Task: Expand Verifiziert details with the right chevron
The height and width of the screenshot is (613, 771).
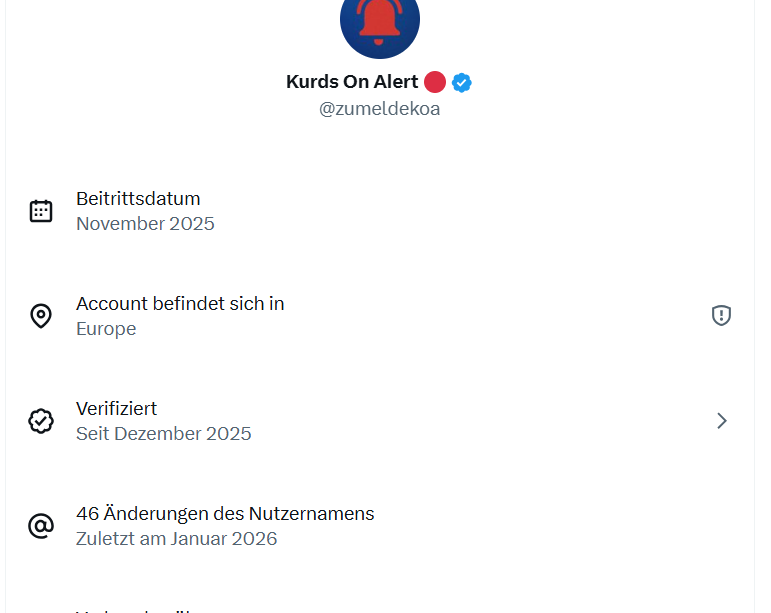Action: pyautogui.click(x=721, y=421)
